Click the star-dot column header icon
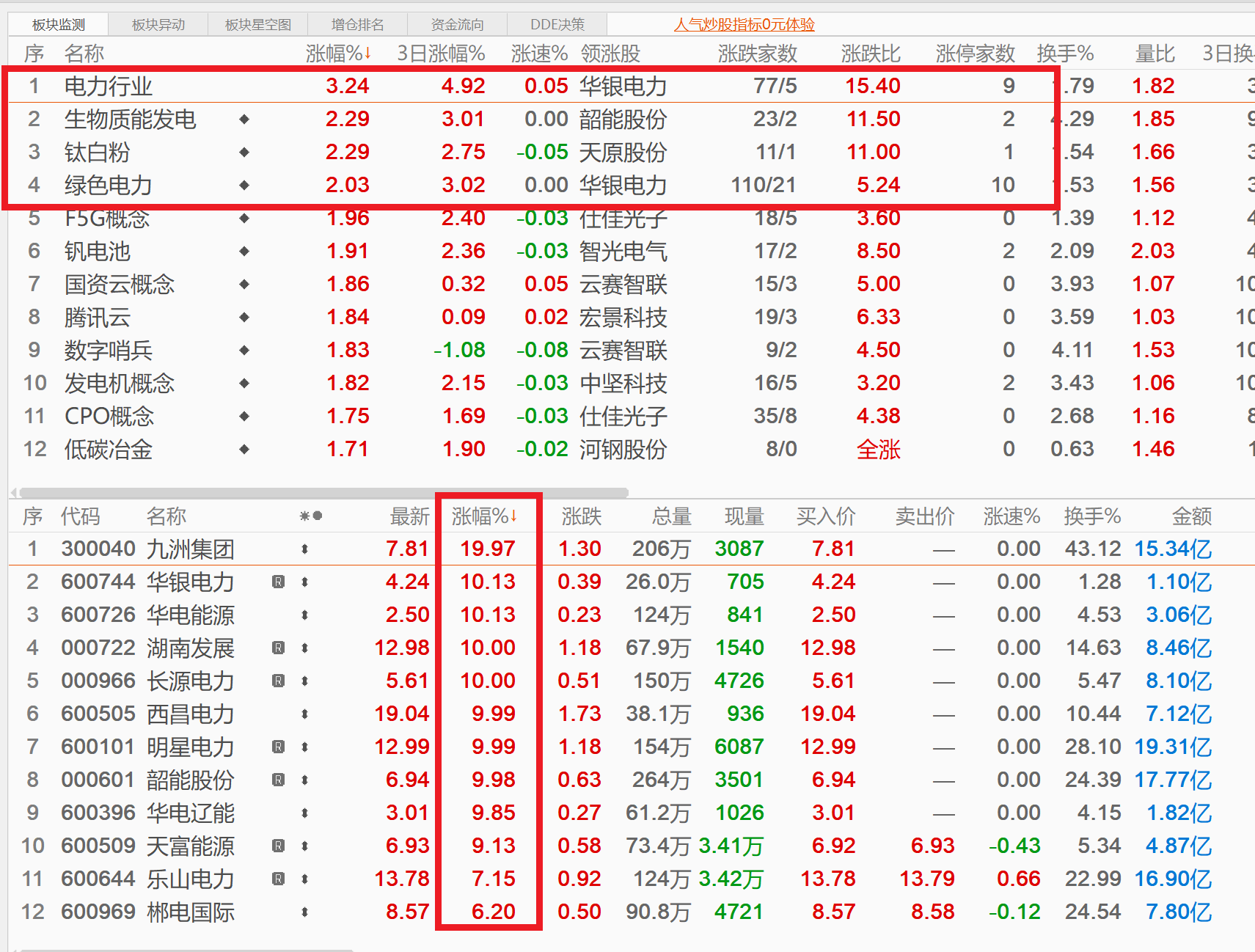Screen dimensions: 1255x952 (311, 516)
